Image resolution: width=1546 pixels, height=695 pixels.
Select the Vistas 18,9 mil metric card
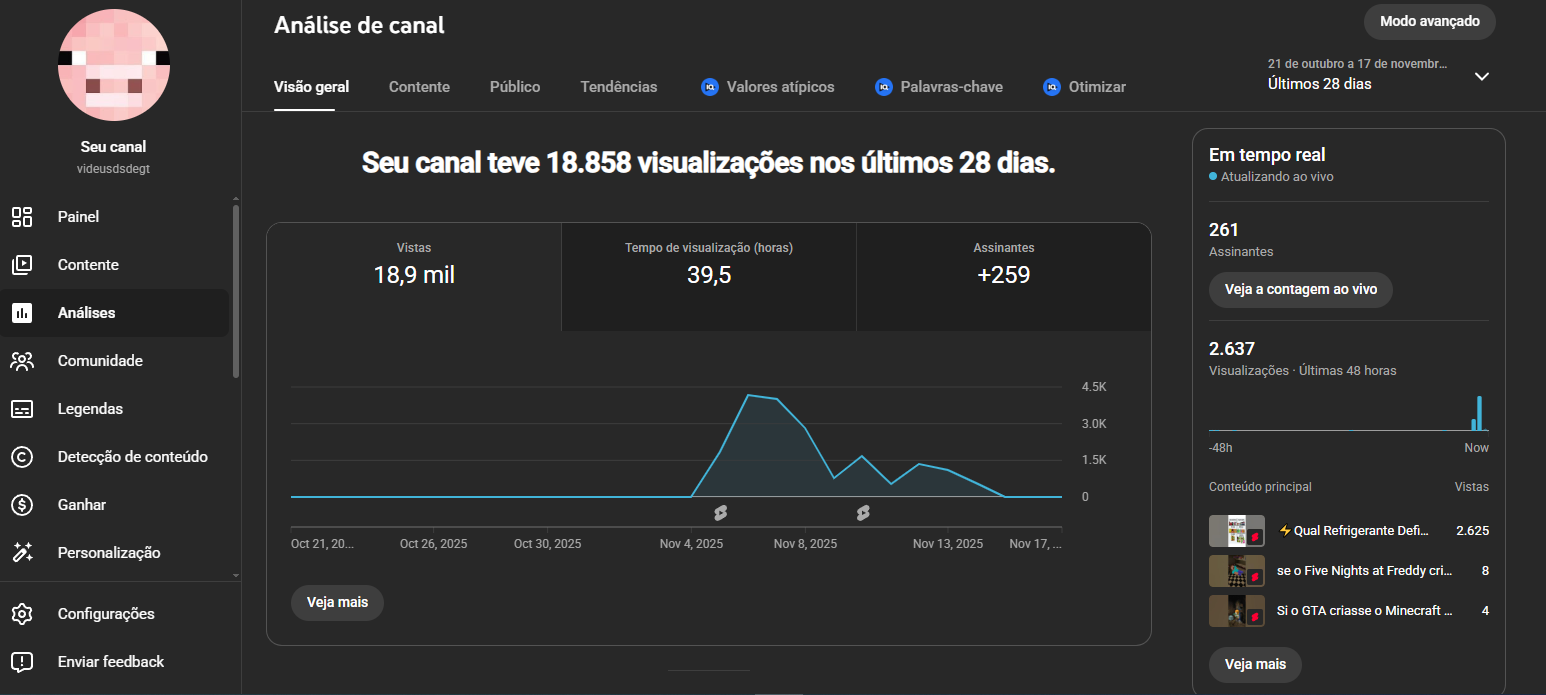click(414, 277)
